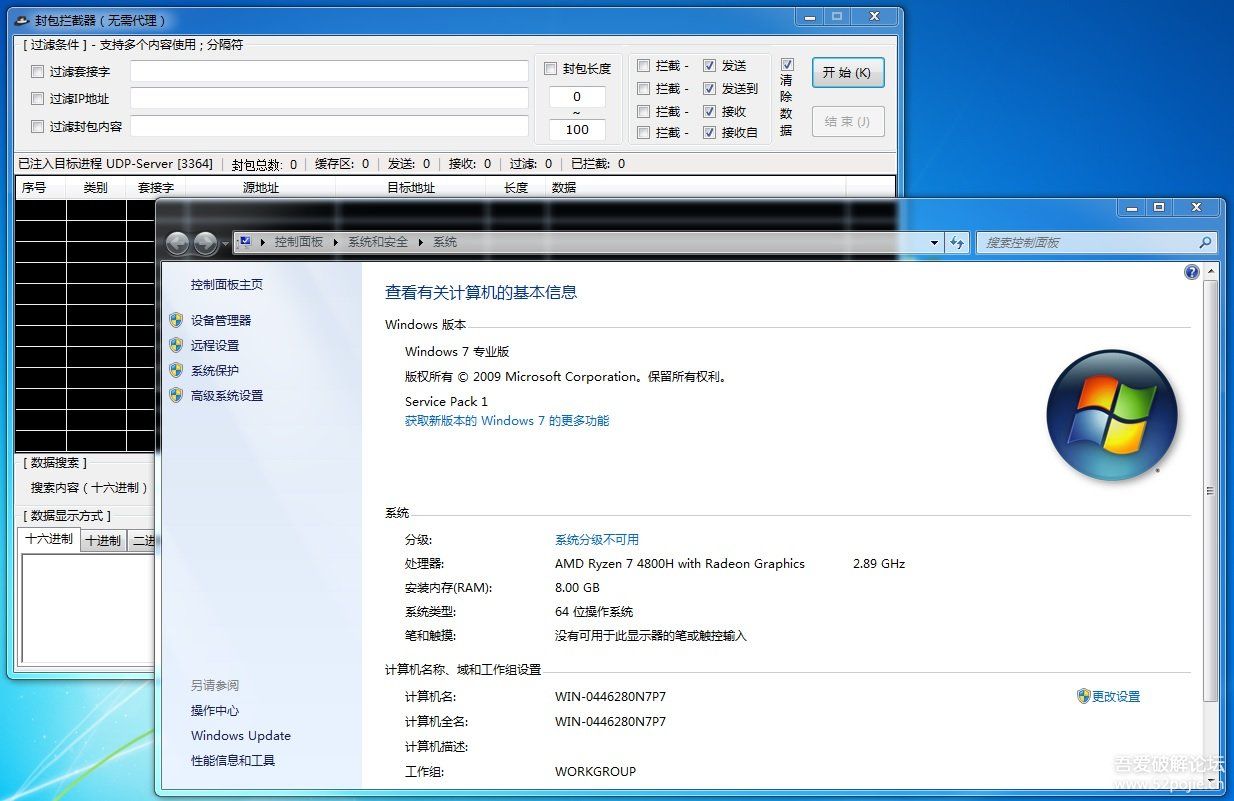Click shield icon next to 远程设置

coord(176,345)
